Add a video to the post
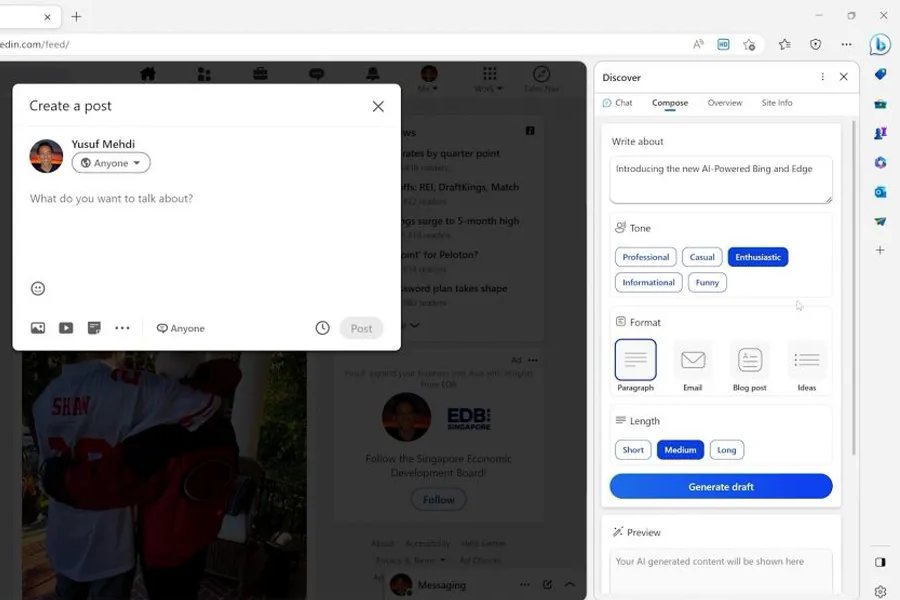Image resolution: width=900 pixels, height=600 pixels. [x=66, y=328]
